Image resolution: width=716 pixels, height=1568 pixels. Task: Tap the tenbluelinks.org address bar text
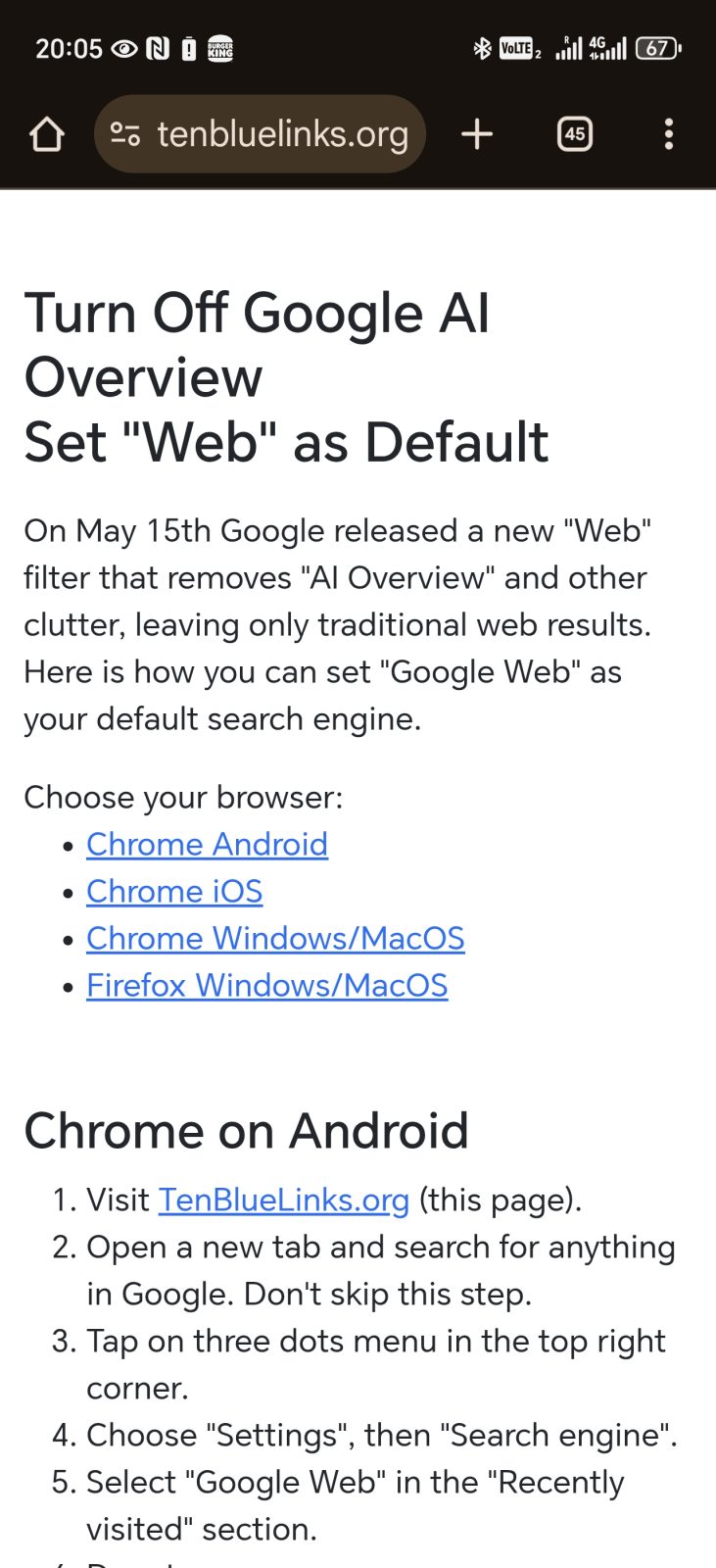pyautogui.click(x=282, y=134)
